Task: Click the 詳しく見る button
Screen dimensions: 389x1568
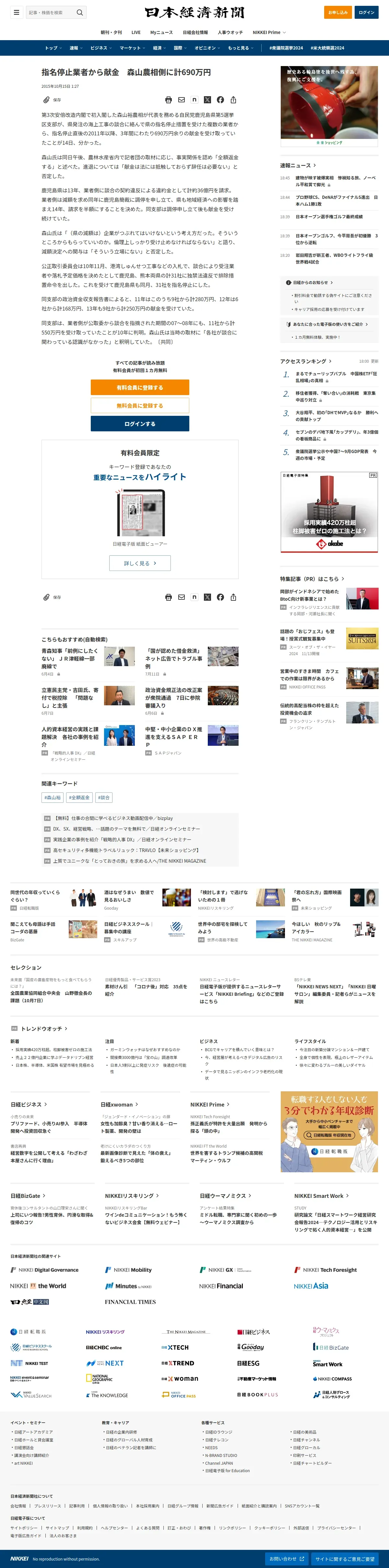Action: point(140,563)
